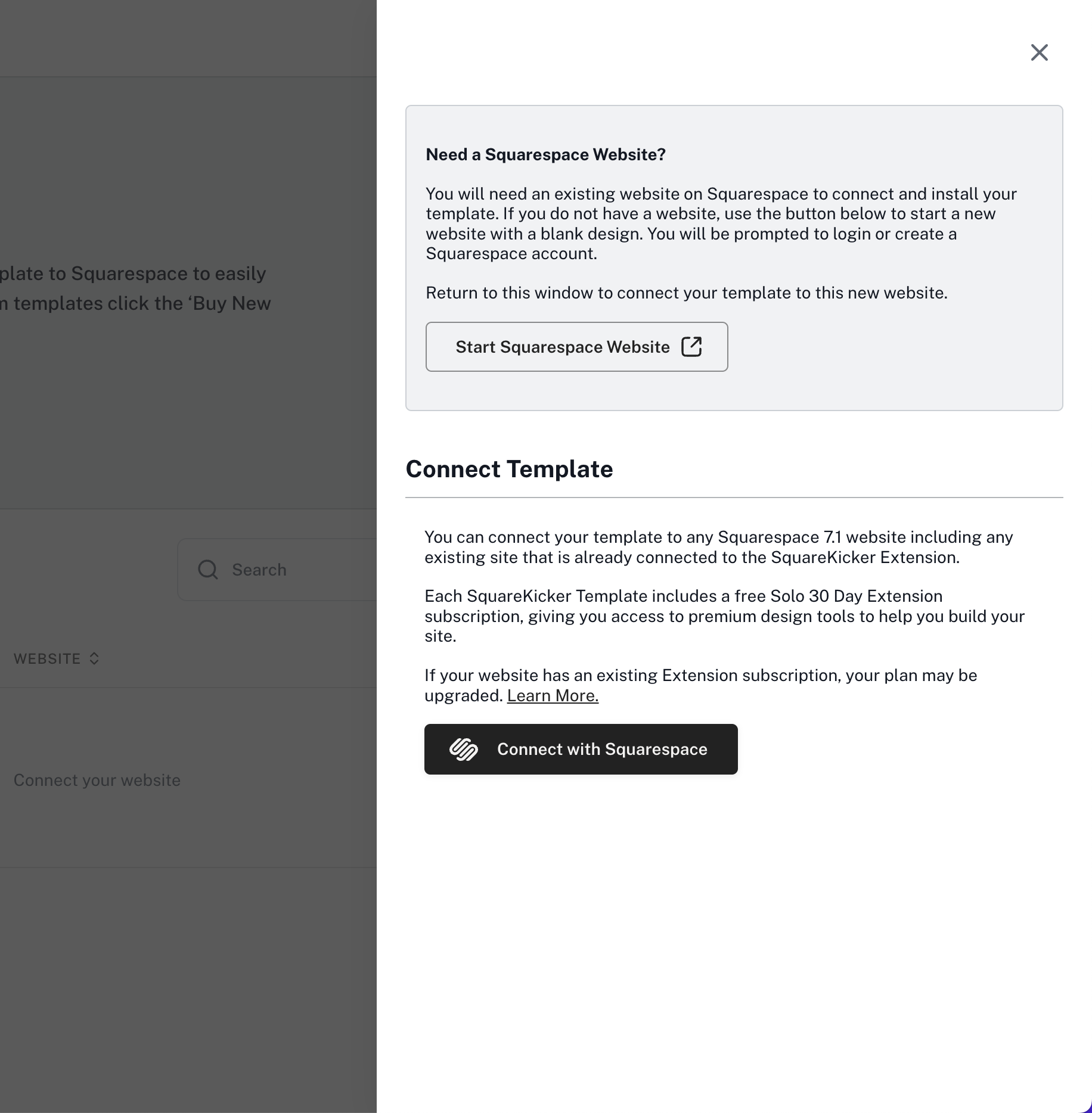Click the existing Extension subscription sentence
The width and height of the screenshot is (1092, 1113).
[x=700, y=685]
